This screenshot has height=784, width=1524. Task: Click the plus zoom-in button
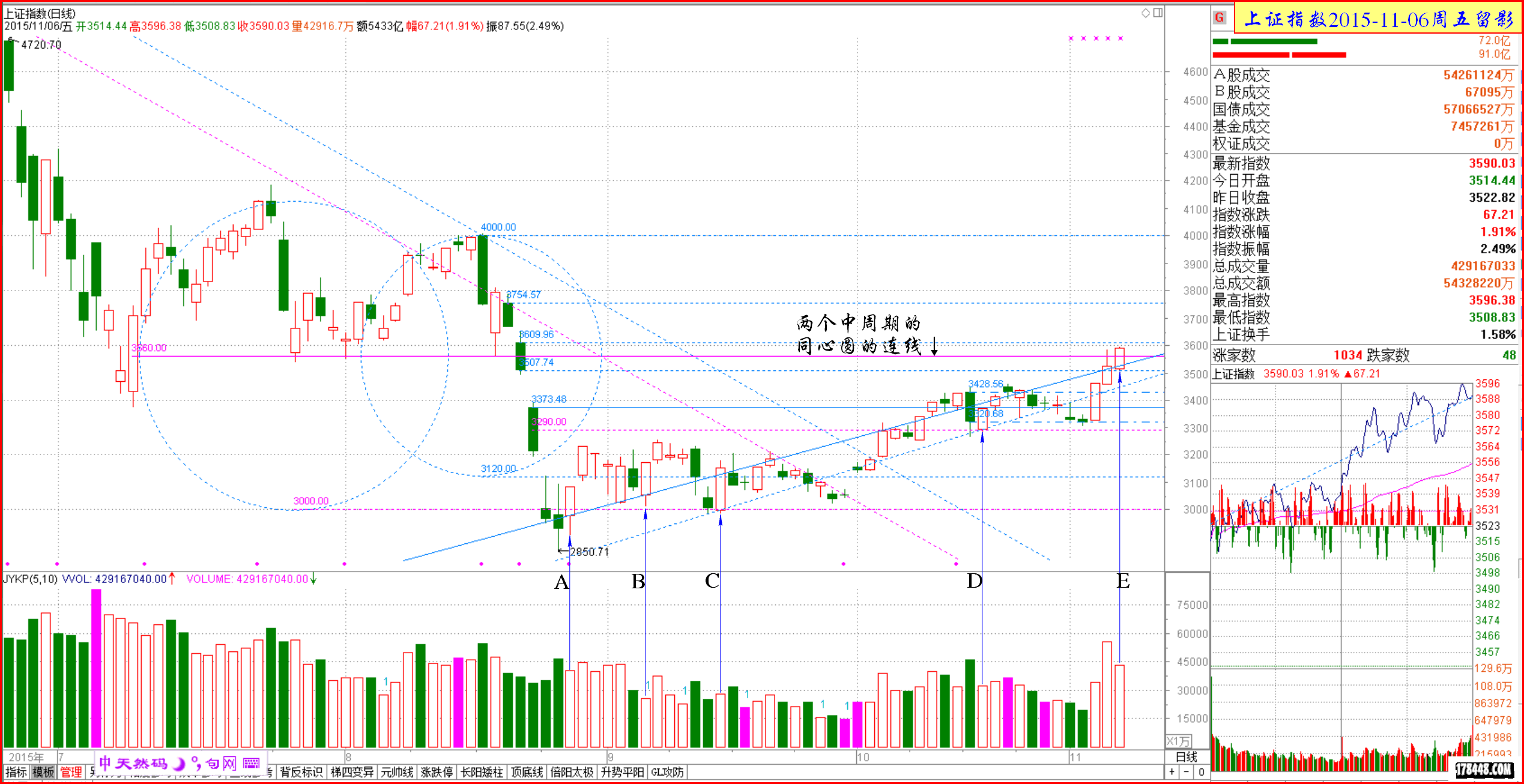[x=1172, y=772]
